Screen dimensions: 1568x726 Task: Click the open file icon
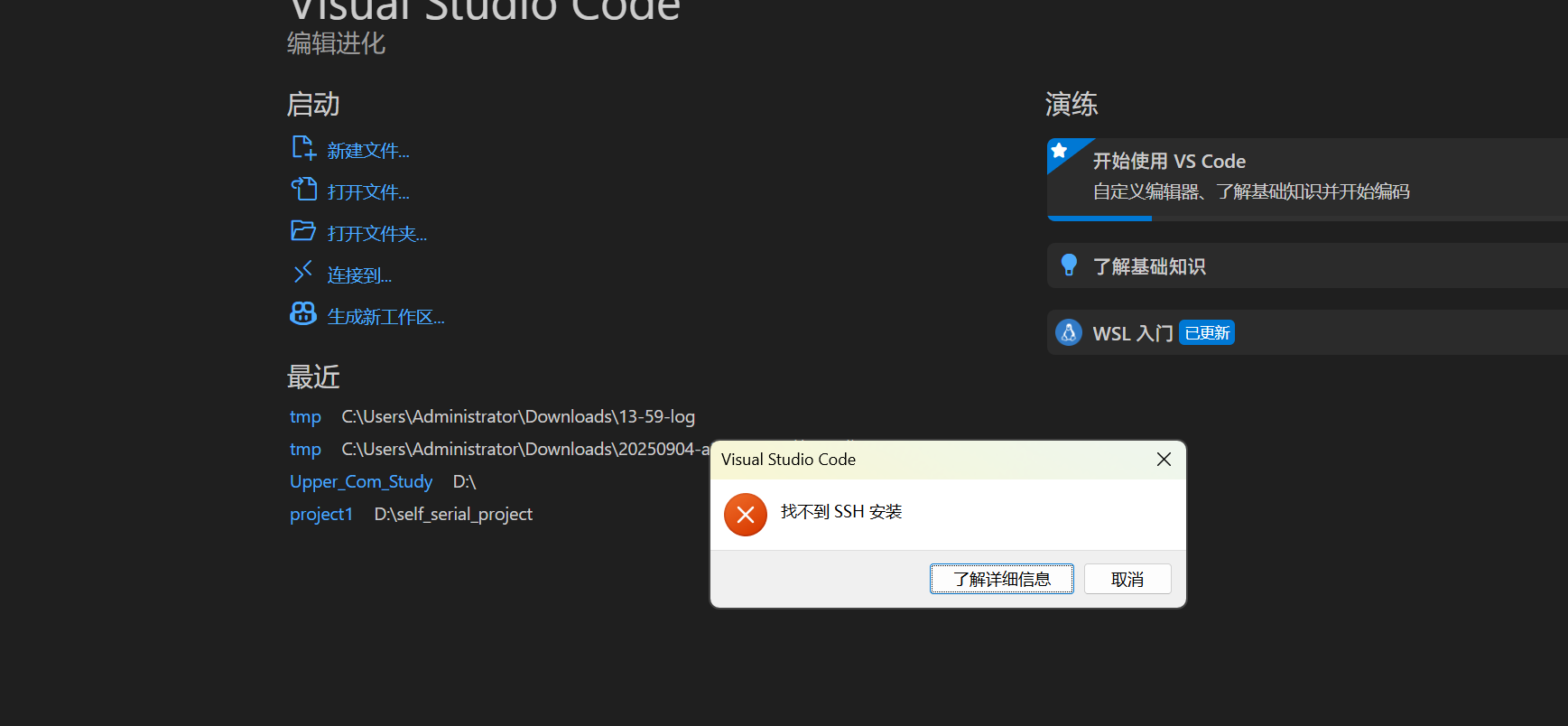click(x=303, y=190)
